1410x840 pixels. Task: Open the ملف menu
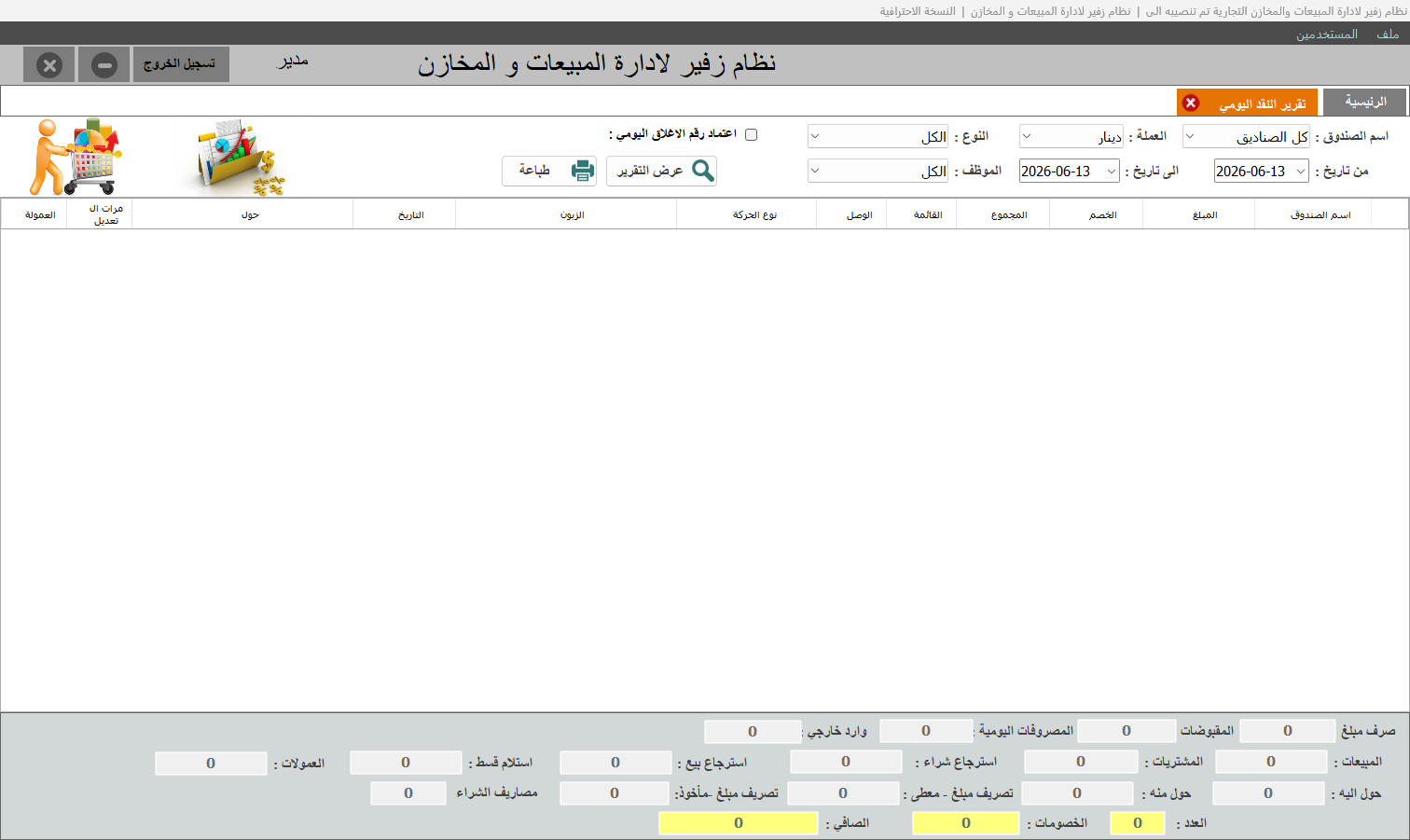(1388, 34)
